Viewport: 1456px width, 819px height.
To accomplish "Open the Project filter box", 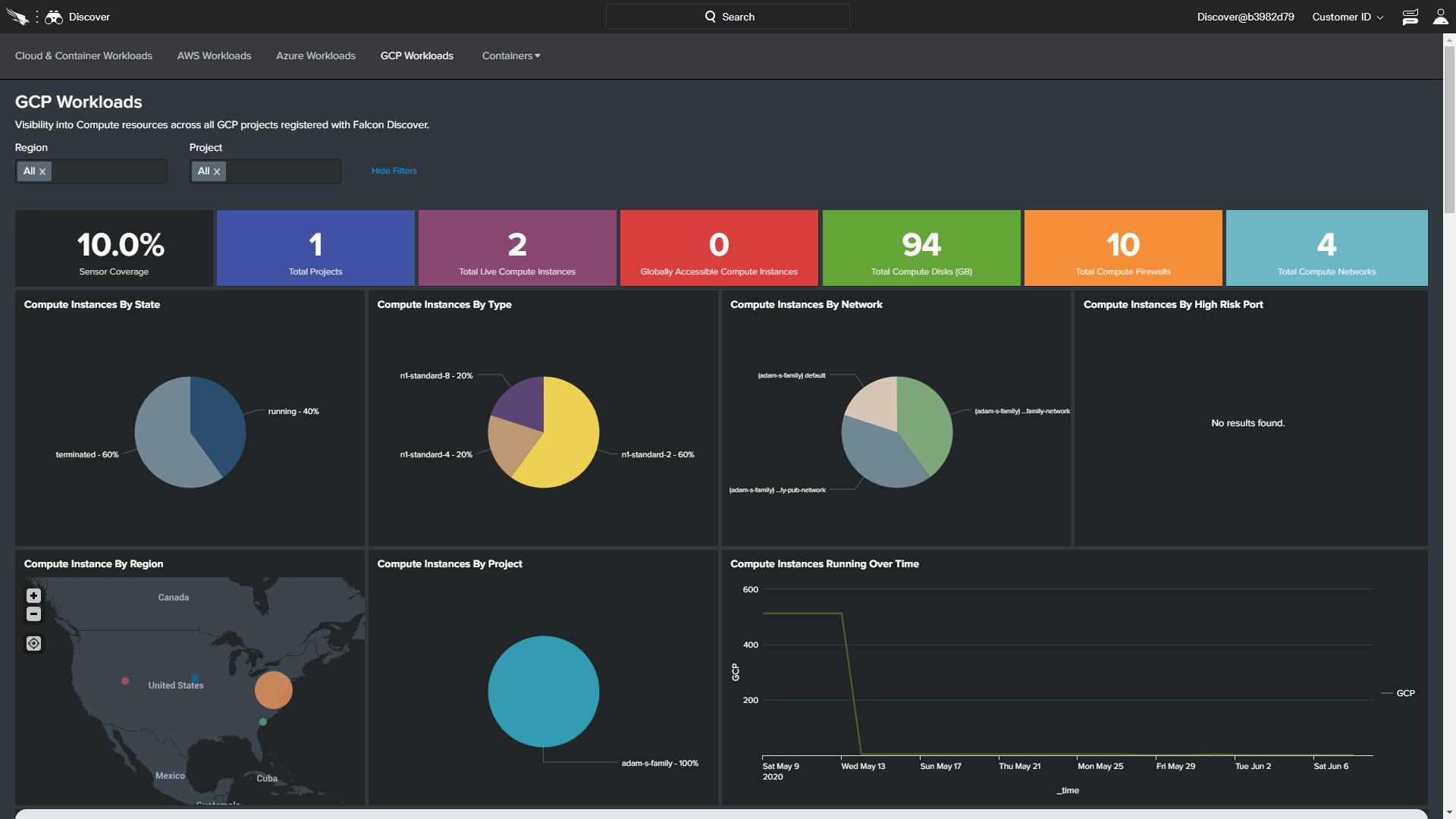I will (x=265, y=171).
